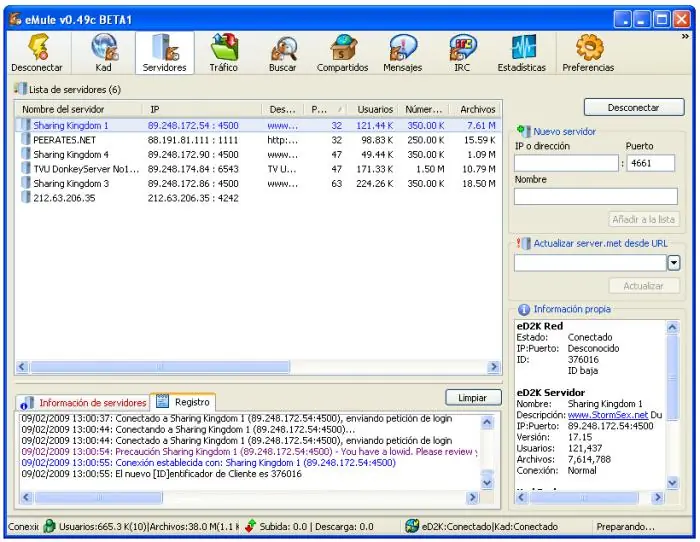The image size is (700, 542).
Task: Switch to the Registro tab
Action: tap(183, 402)
